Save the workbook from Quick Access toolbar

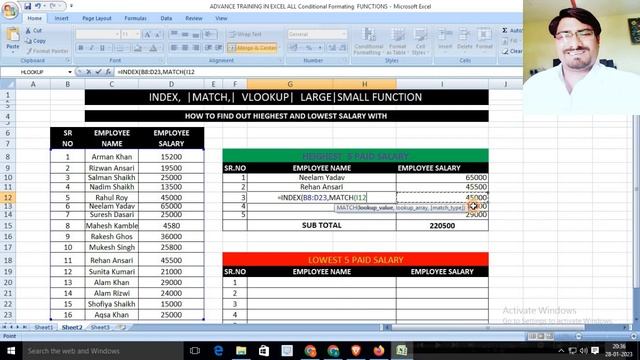point(27,6)
